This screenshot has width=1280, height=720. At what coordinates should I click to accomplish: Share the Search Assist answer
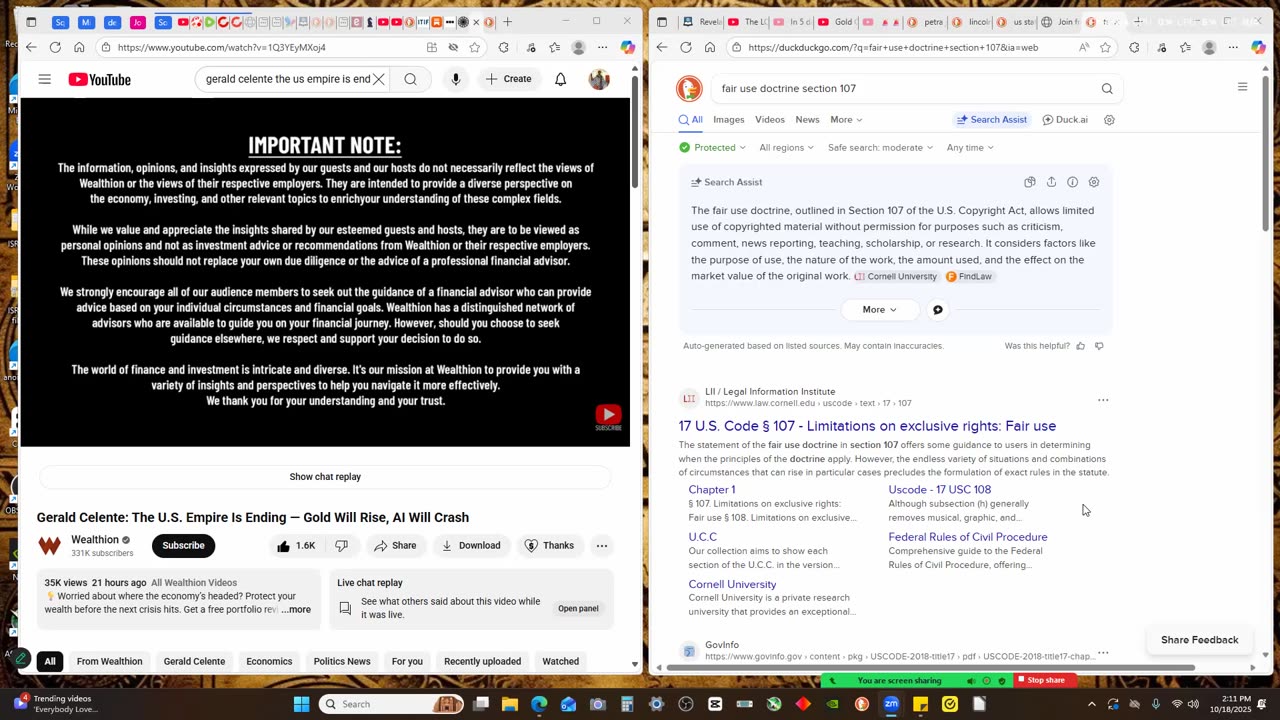point(1051,182)
